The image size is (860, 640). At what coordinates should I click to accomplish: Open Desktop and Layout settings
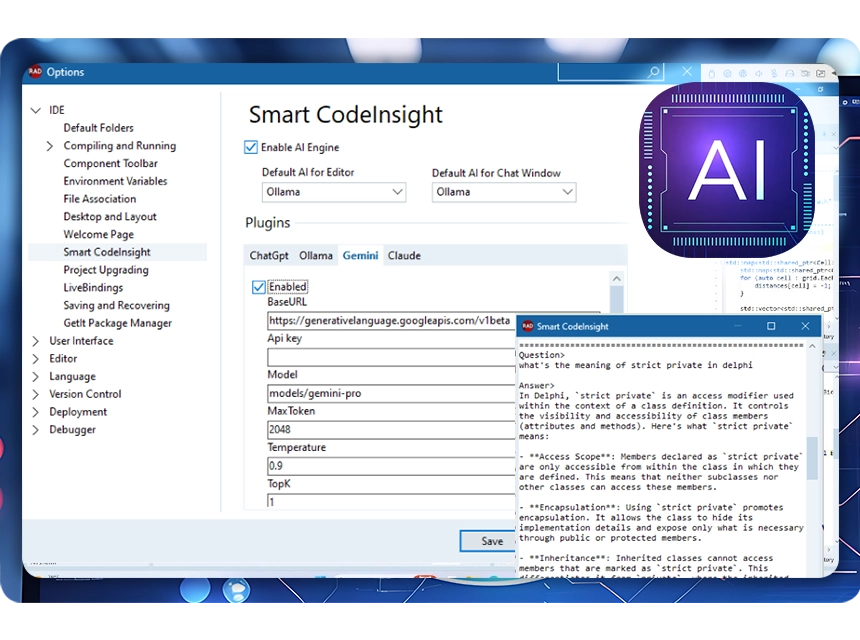[110, 217]
